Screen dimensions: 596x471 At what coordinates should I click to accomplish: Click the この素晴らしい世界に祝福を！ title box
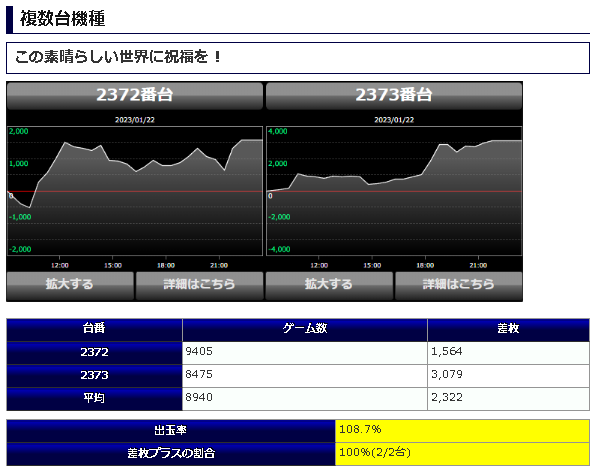pyautogui.click(x=298, y=58)
